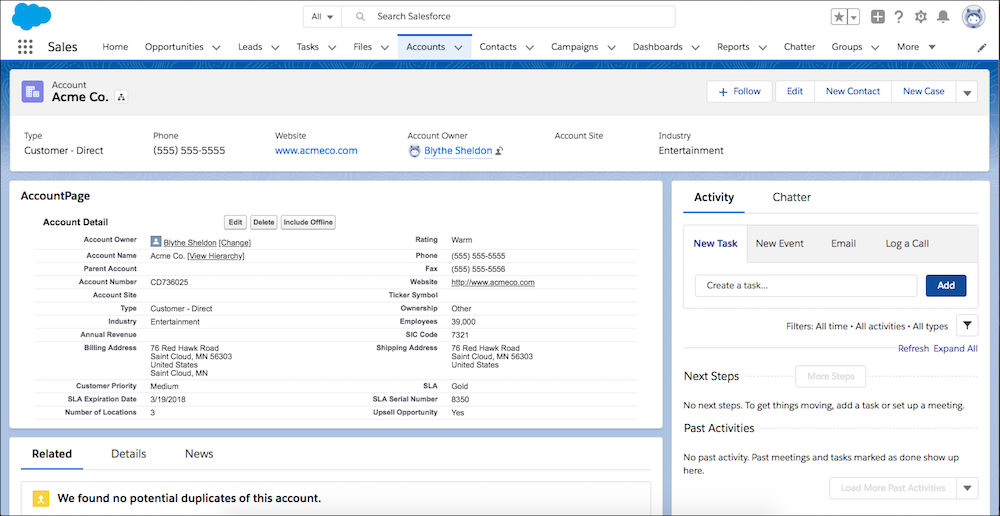Switch to the News tab
The height and width of the screenshot is (516, 1000).
point(199,453)
